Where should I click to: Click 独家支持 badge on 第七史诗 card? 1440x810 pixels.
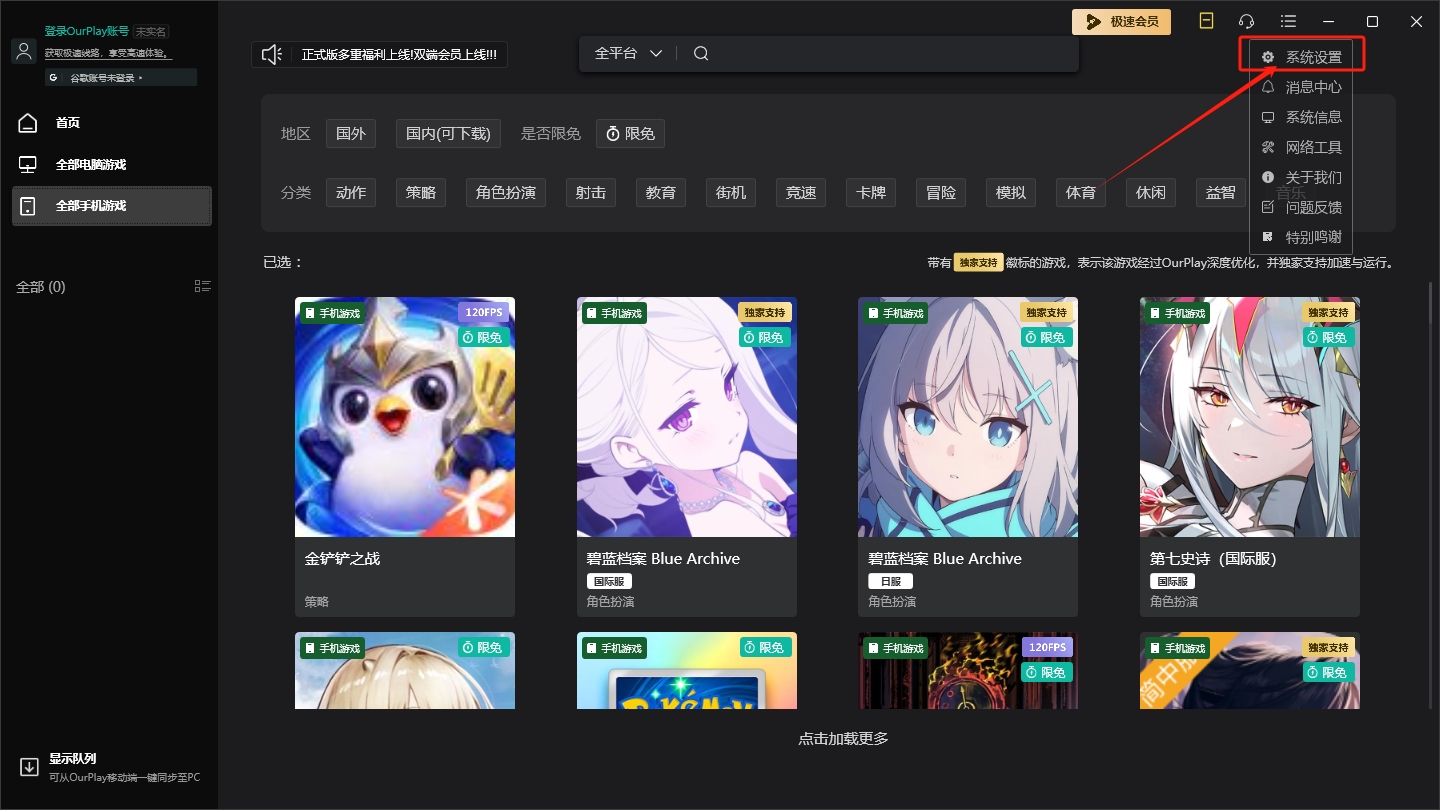(x=1328, y=312)
